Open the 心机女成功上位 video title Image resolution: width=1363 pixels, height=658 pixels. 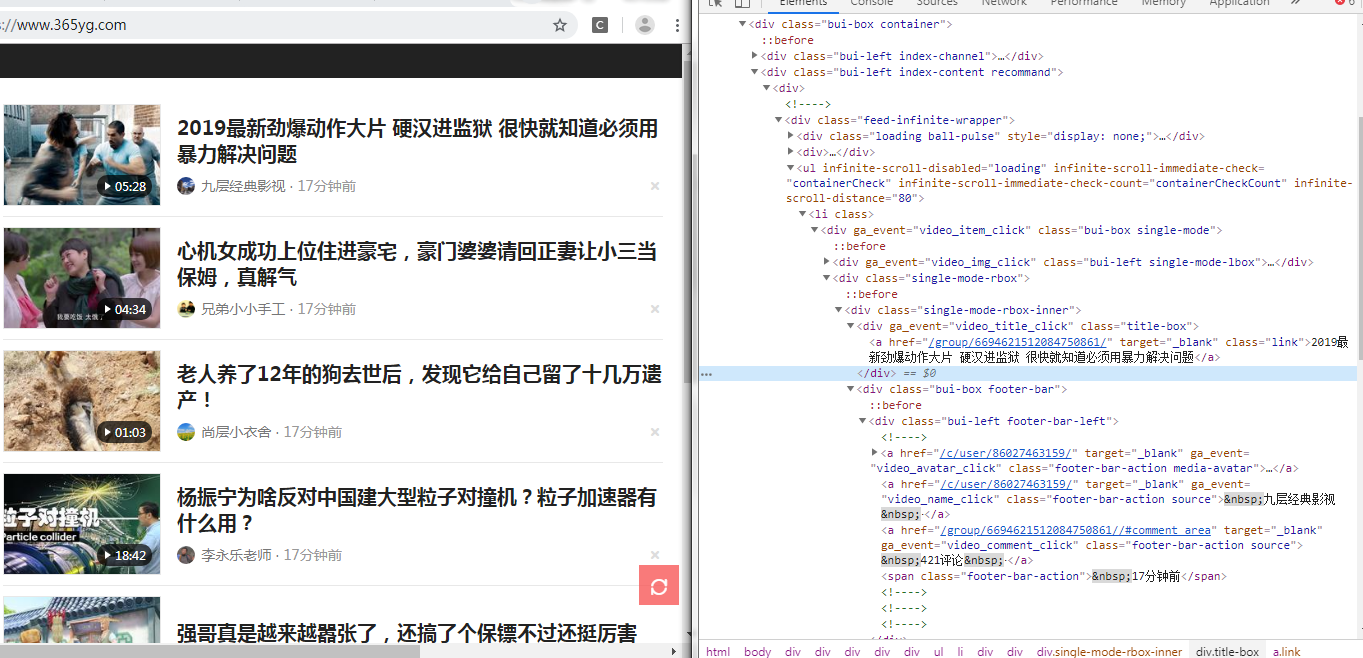click(418, 264)
